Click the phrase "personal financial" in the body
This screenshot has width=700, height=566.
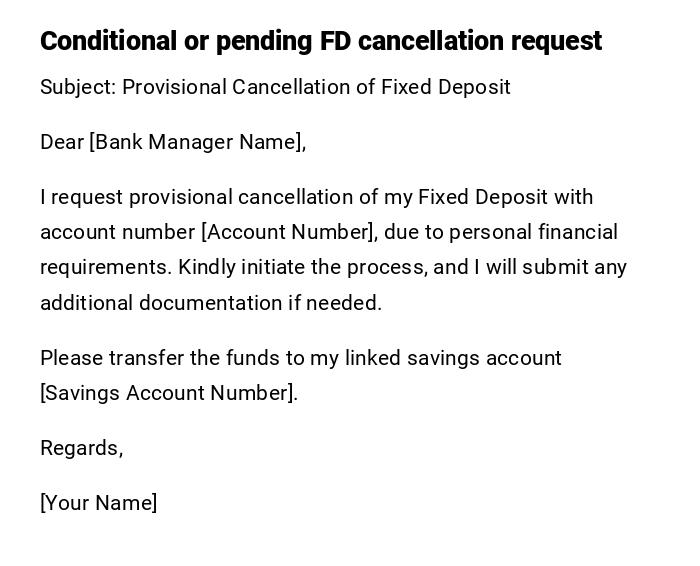(533, 232)
